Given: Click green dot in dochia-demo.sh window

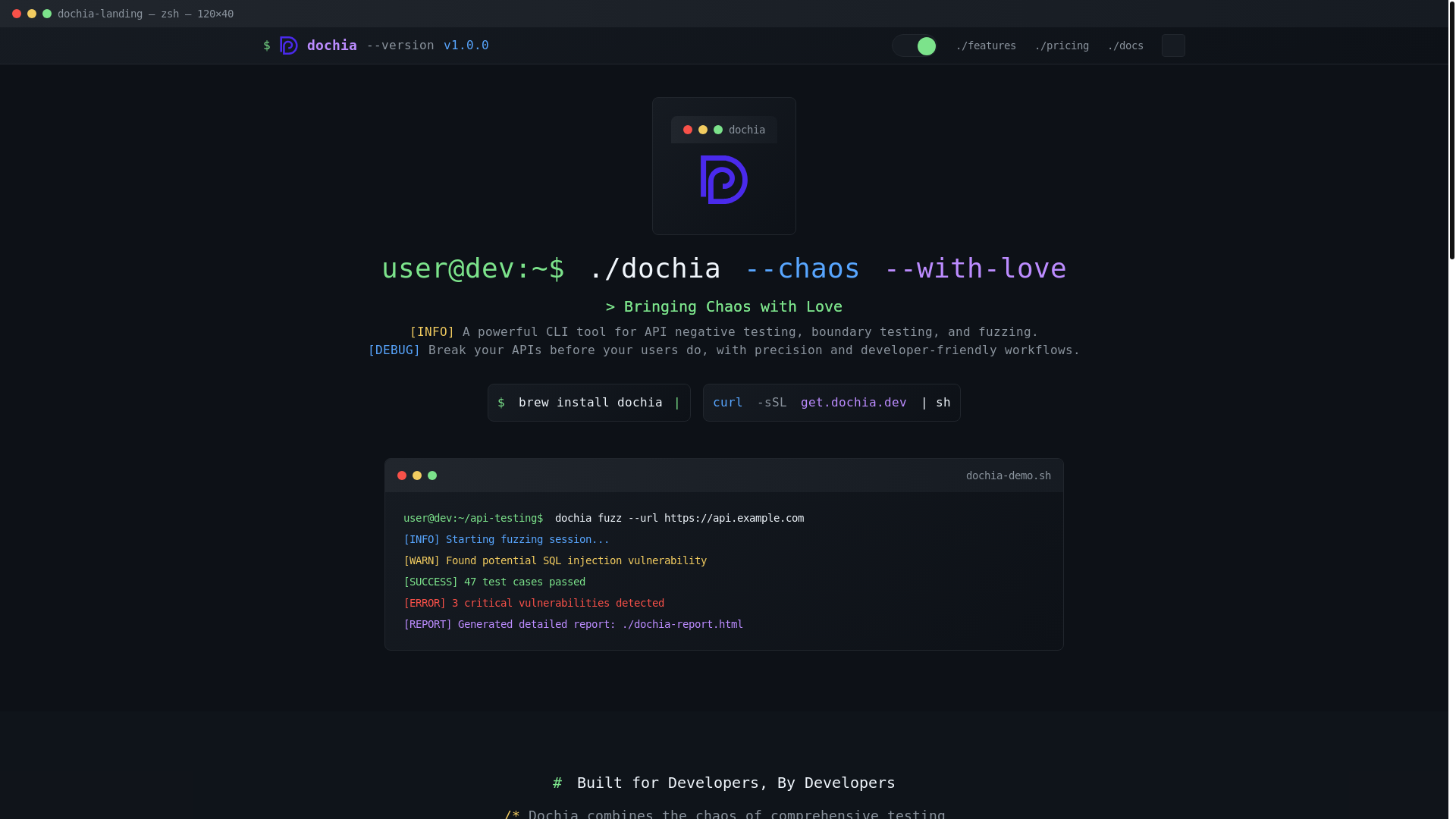Looking at the screenshot, I should click(x=432, y=475).
